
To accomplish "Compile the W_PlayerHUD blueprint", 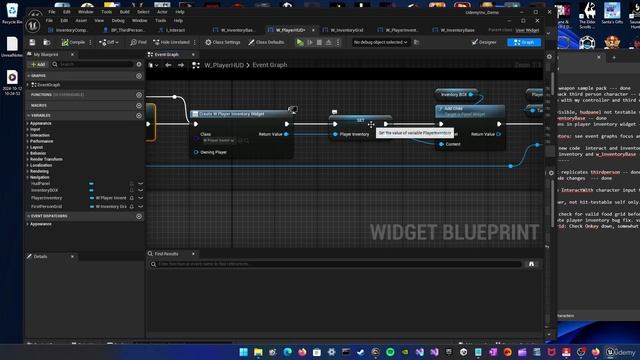I will tap(73, 42).
